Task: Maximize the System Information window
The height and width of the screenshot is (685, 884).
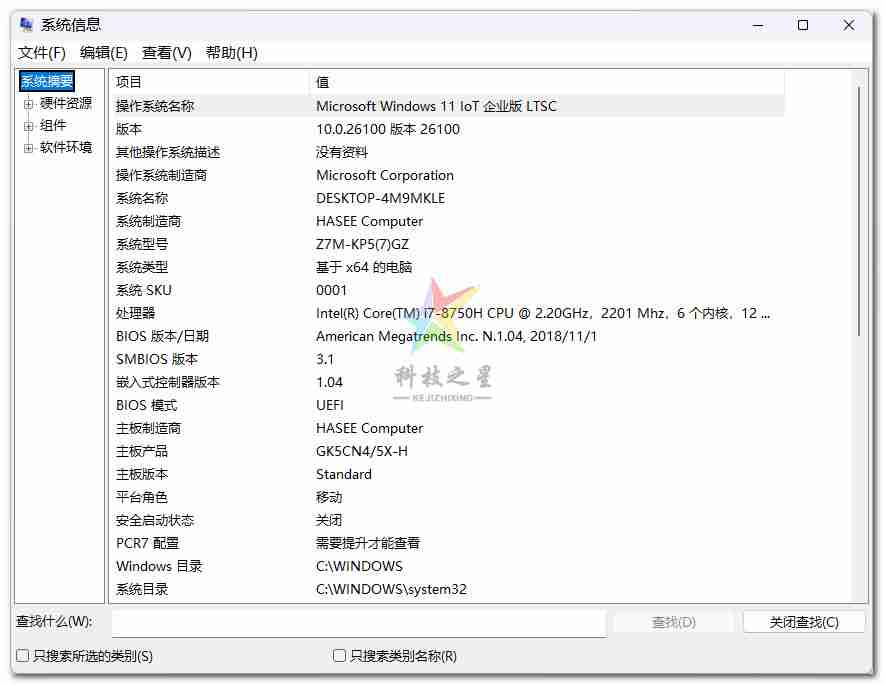Action: [802, 25]
